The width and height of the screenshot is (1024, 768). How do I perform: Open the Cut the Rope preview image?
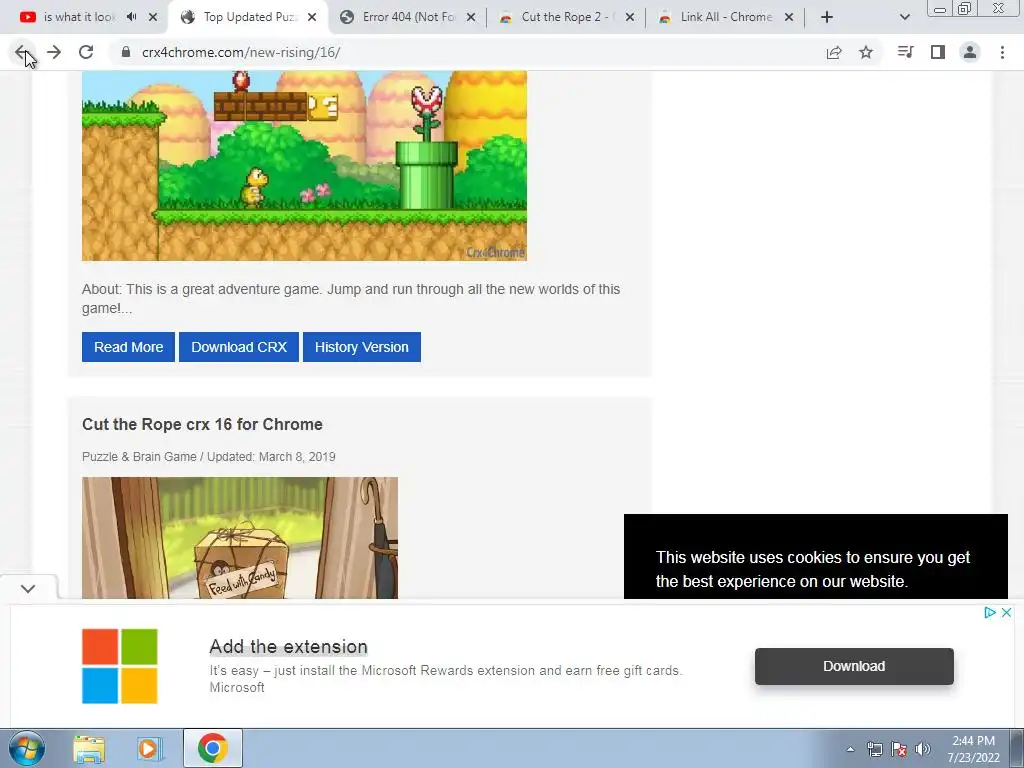coord(240,537)
